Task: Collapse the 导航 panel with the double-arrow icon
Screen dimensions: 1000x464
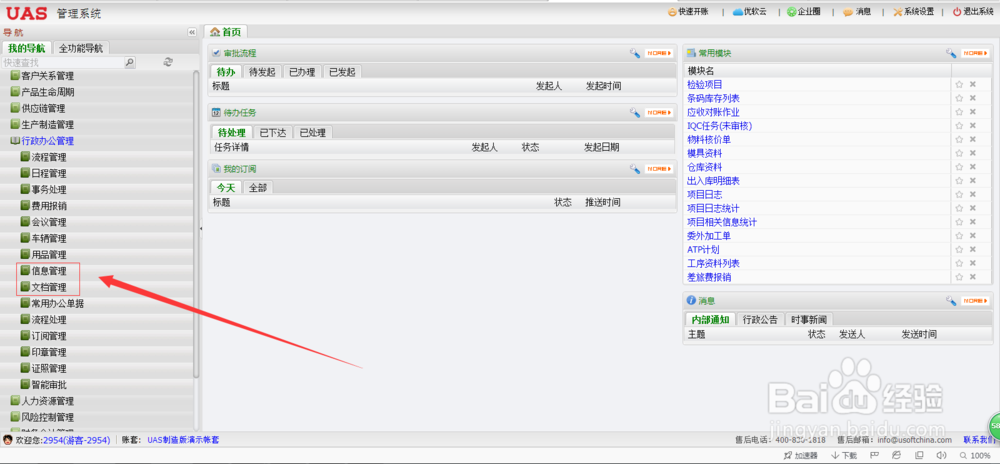Action: pyautogui.click(x=192, y=33)
